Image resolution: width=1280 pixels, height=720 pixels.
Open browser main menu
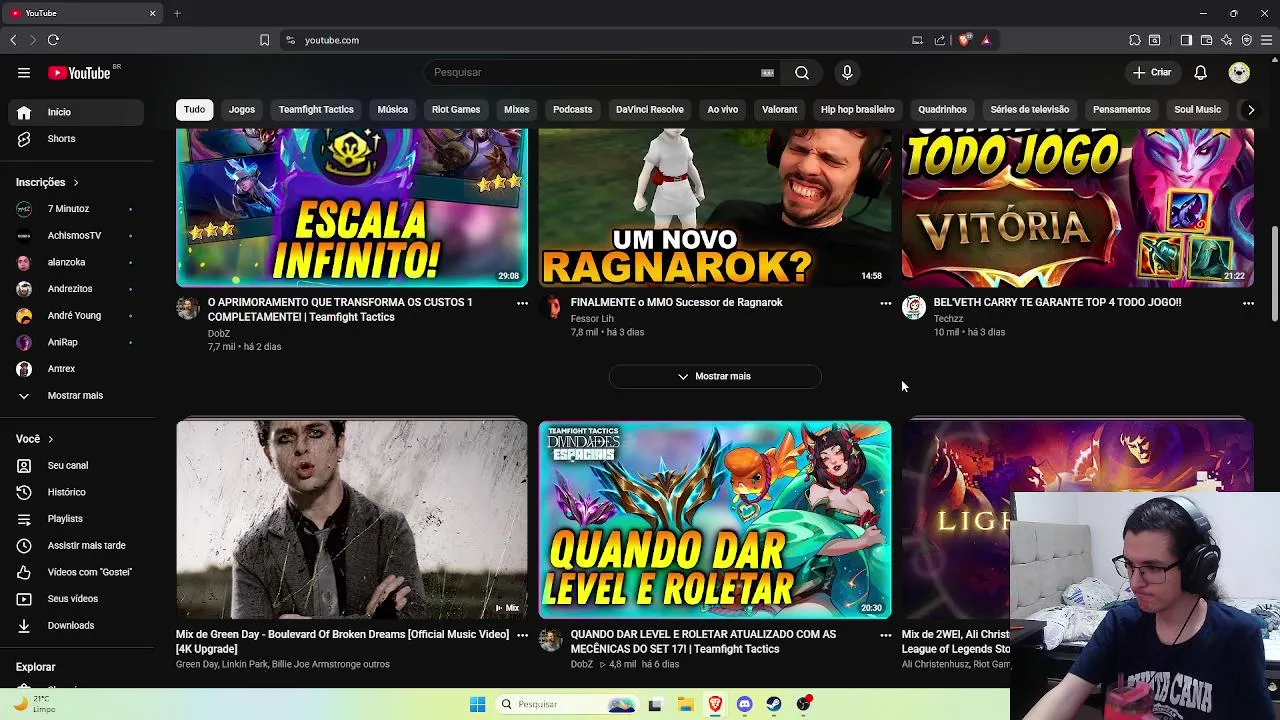pos(1267,40)
